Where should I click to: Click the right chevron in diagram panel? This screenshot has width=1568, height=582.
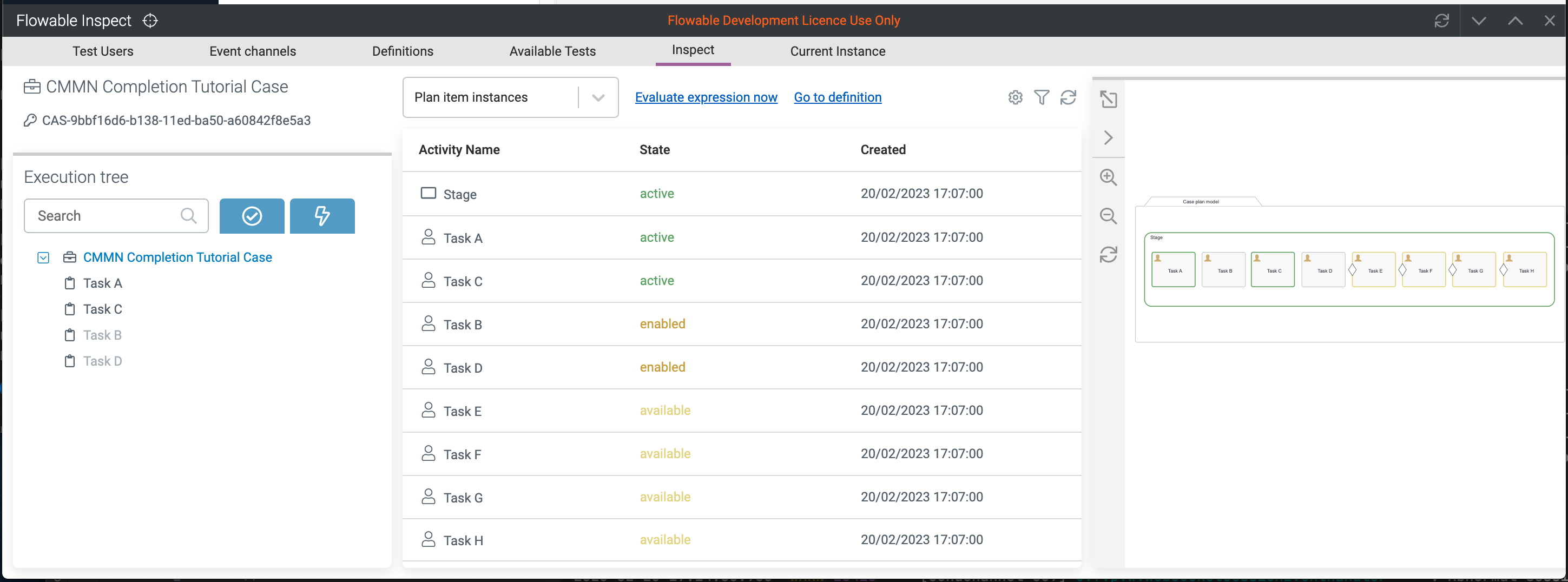point(1108,137)
